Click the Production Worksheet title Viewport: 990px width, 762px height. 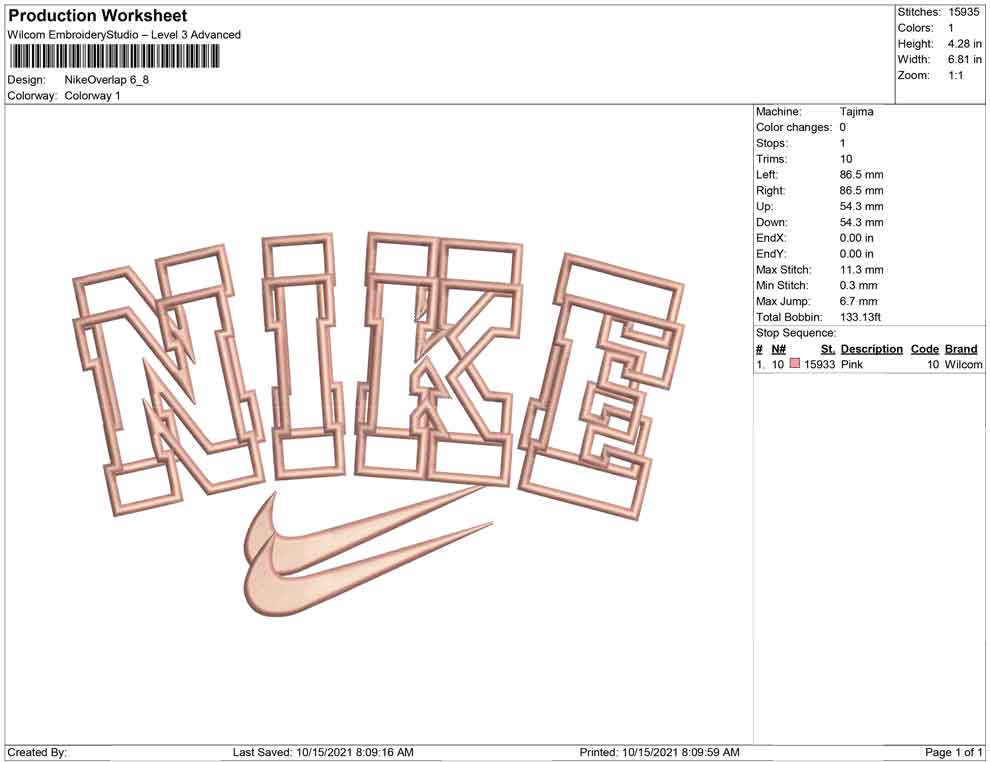click(x=98, y=16)
